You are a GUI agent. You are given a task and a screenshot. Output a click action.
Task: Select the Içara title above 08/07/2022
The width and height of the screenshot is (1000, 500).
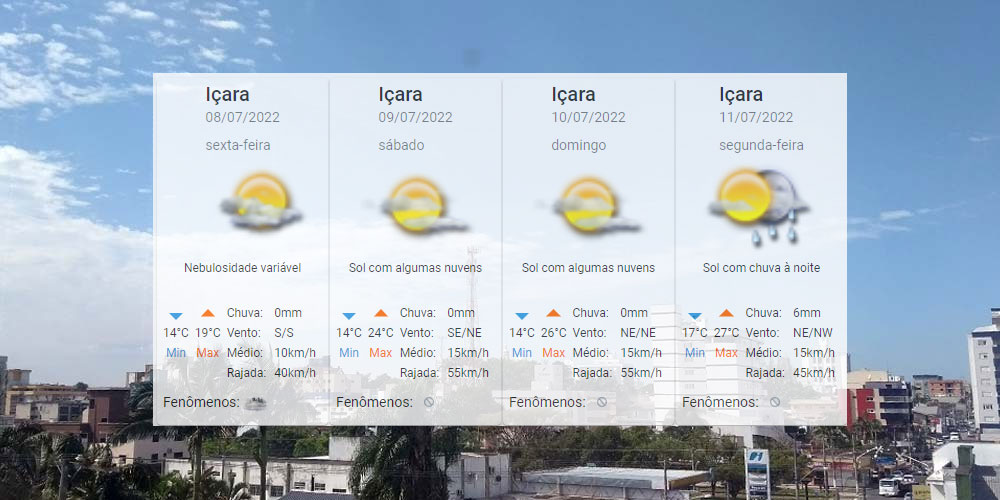coord(227,95)
